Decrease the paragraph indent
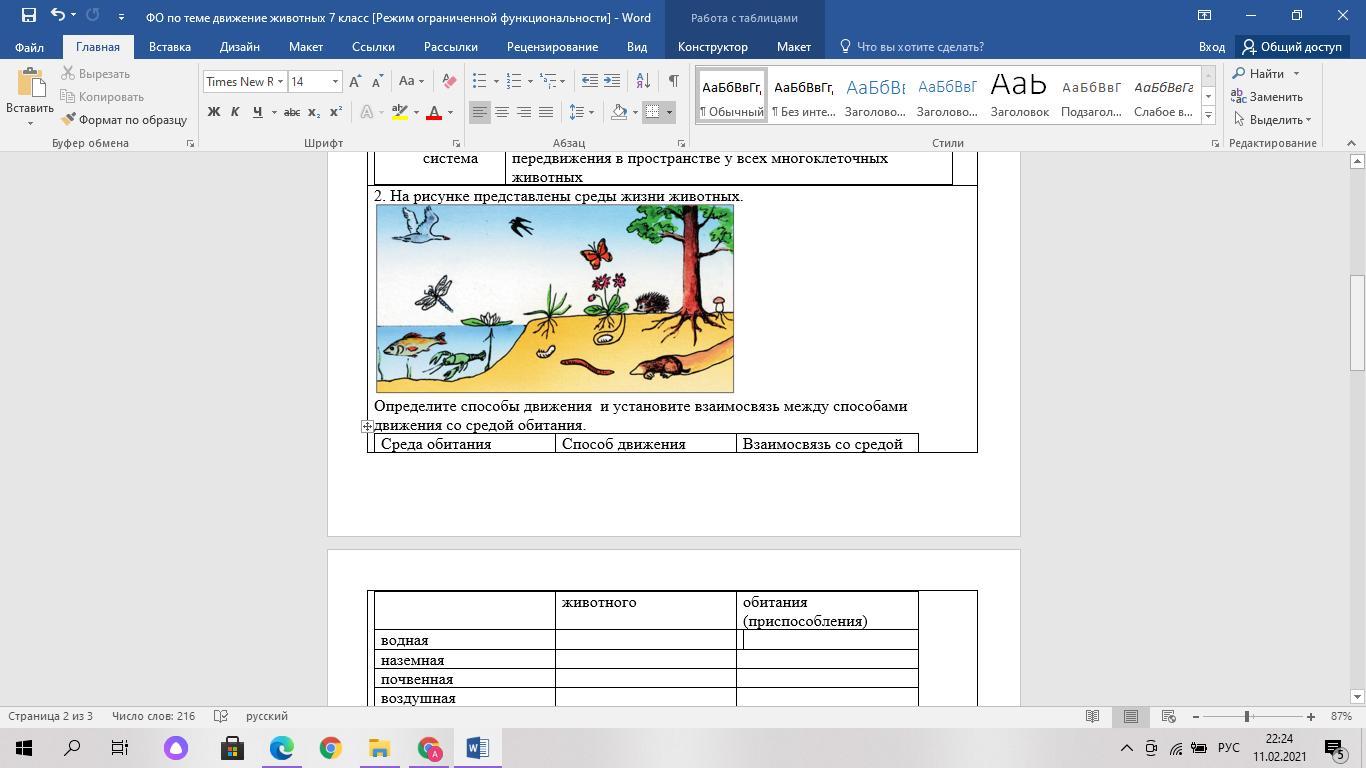Screen dimensions: 1366x768 pyautogui.click(x=590, y=82)
